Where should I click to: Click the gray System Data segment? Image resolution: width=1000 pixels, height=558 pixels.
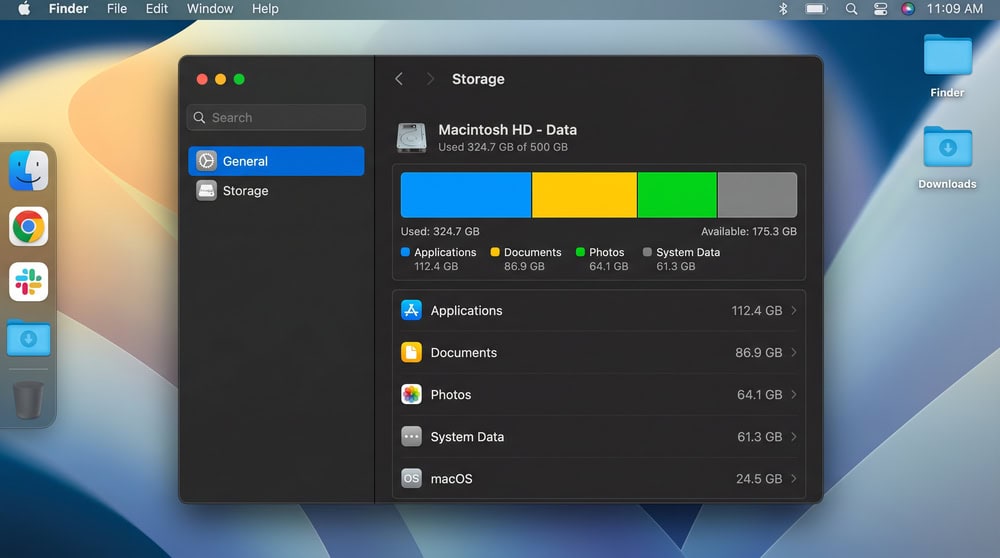coord(758,195)
